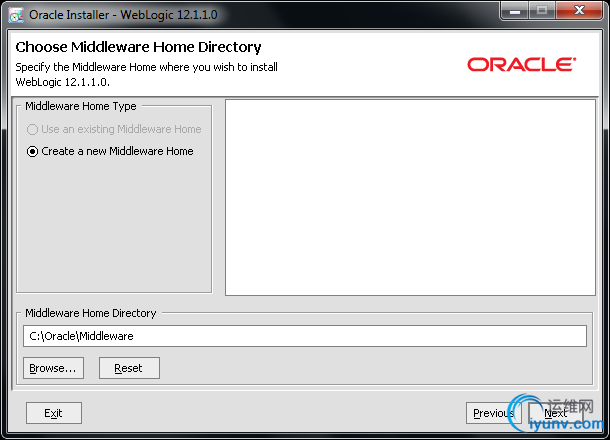Minimize the Oracle Installer window
The image size is (610, 440).
[514, 11]
